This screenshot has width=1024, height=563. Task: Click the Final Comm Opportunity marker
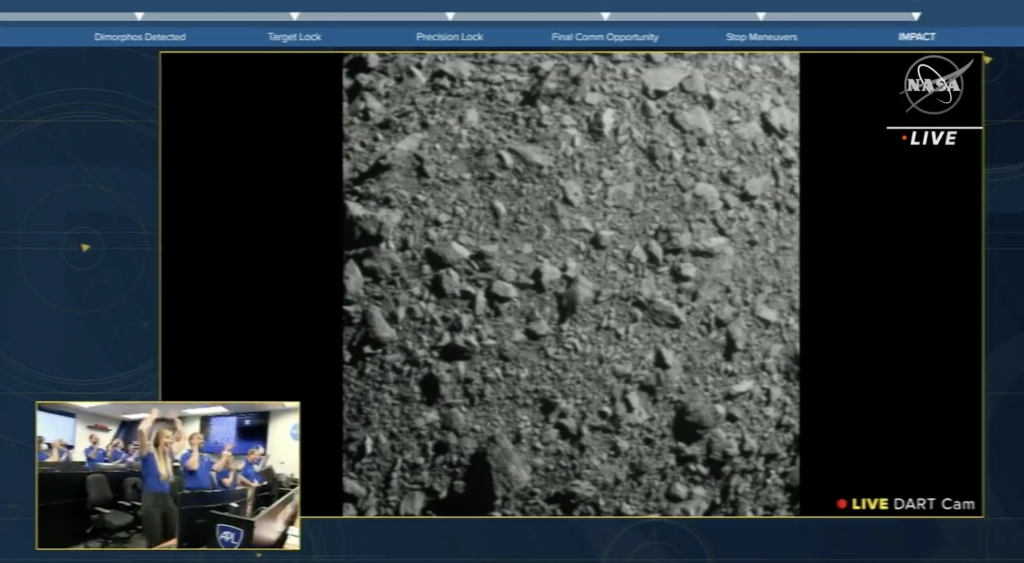point(605,16)
